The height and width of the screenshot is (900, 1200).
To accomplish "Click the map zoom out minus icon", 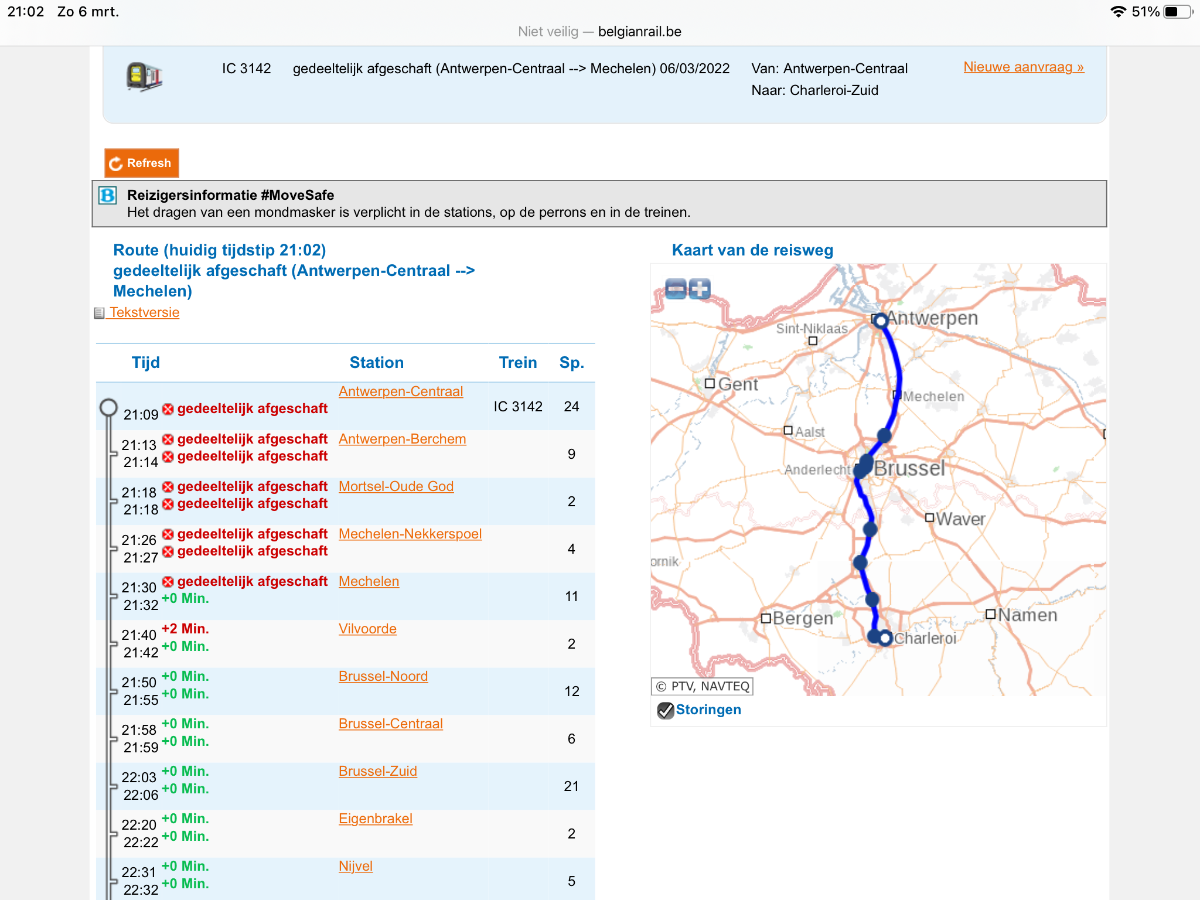I will point(676,290).
